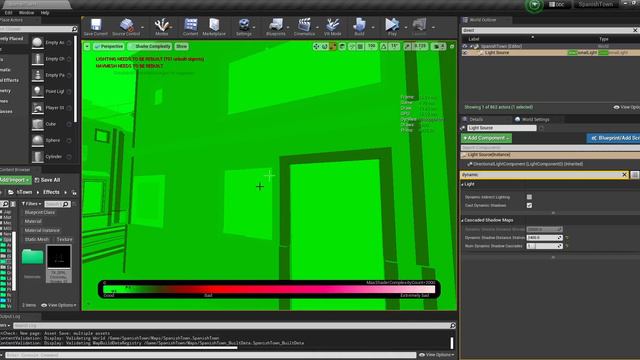The height and width of the screenshot is (360, 640).
Task: Click Add Component button
Action: (486, 138)
